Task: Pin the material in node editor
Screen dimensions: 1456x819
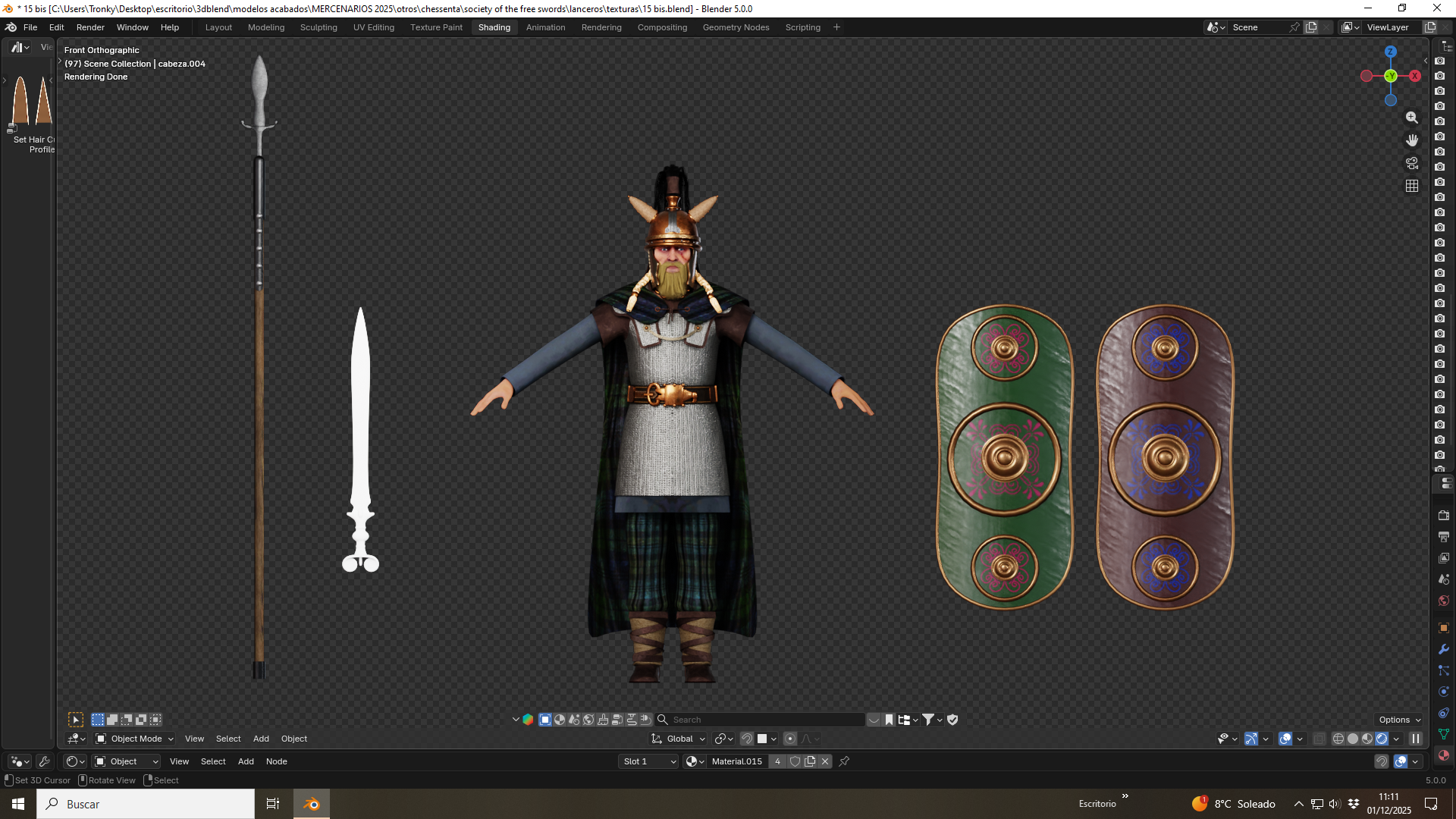Action: coord(844,761)
